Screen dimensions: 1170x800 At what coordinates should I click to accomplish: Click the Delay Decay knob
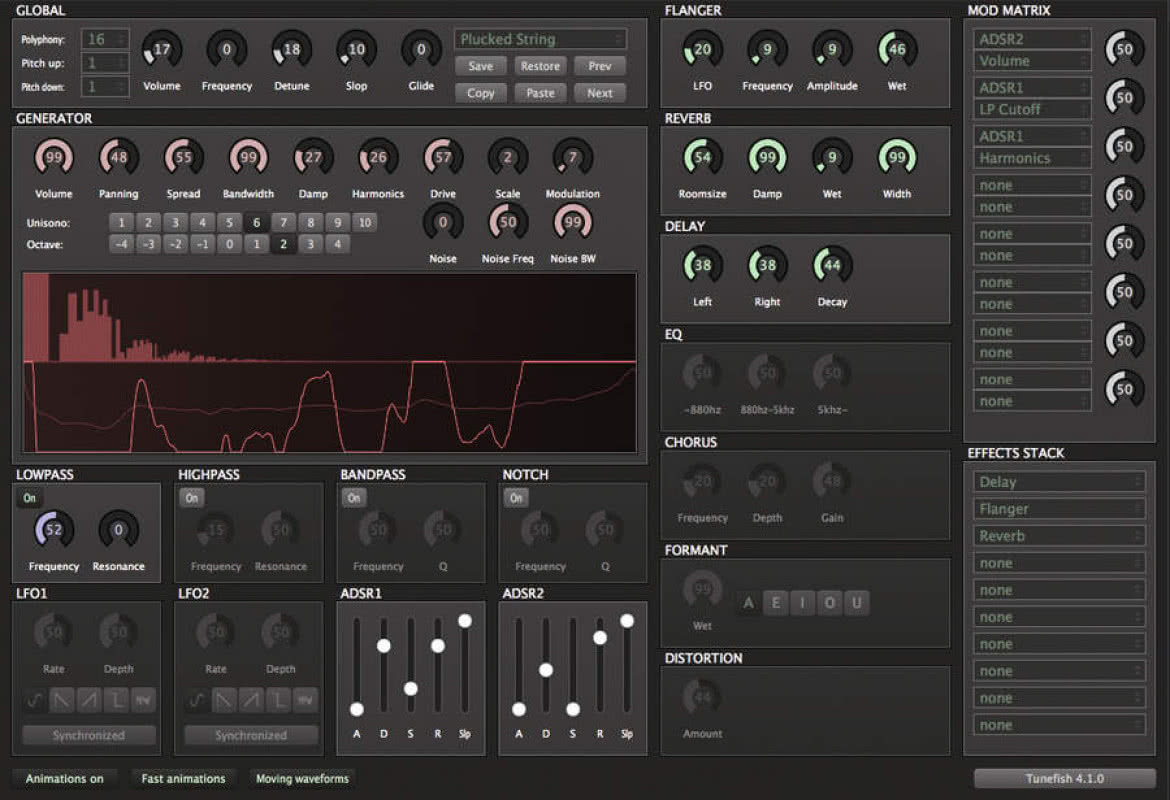point(832,266)
